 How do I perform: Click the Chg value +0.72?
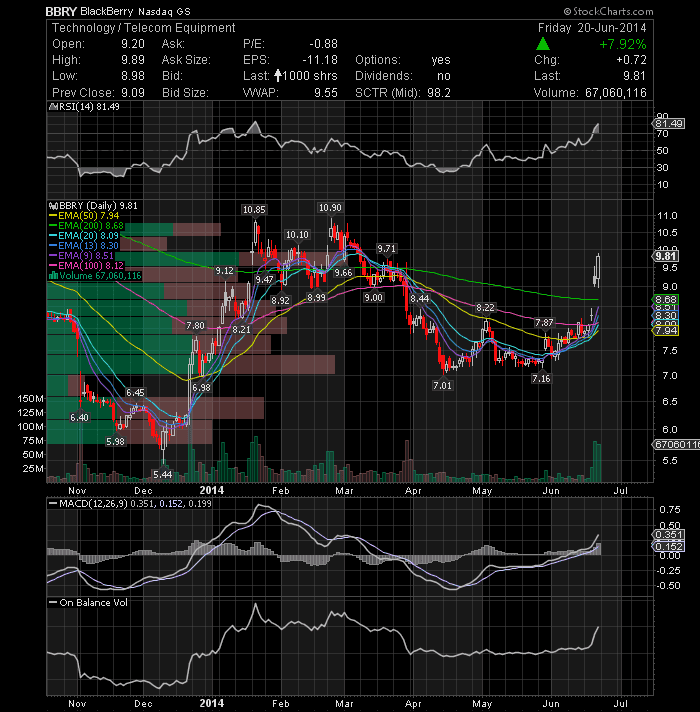[x=631, y=60]
